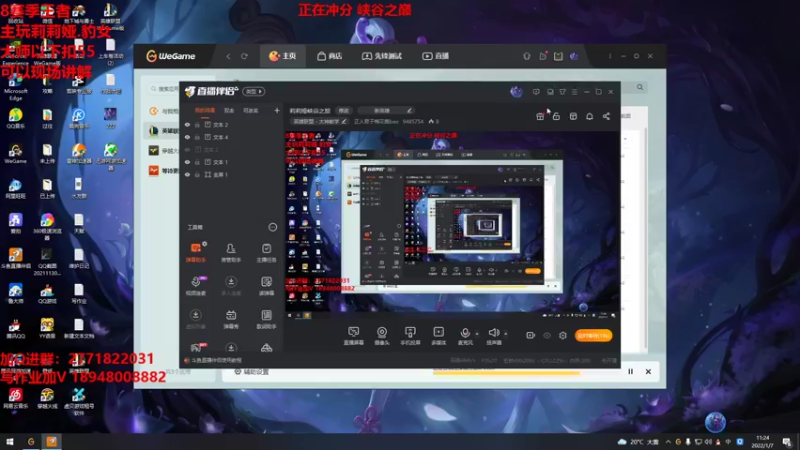This screenshot has height=450, width=800.
Task: Switch to WeGame 直播 tab
Action: tap(436, 56)
